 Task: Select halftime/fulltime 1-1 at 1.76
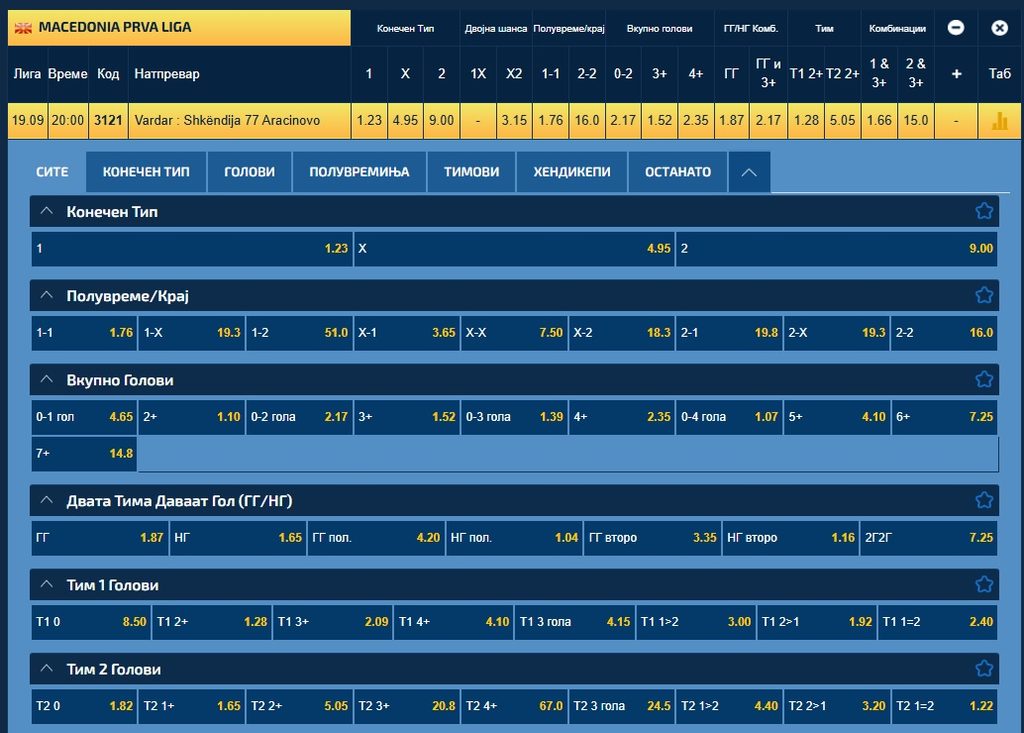click(84, 333)
